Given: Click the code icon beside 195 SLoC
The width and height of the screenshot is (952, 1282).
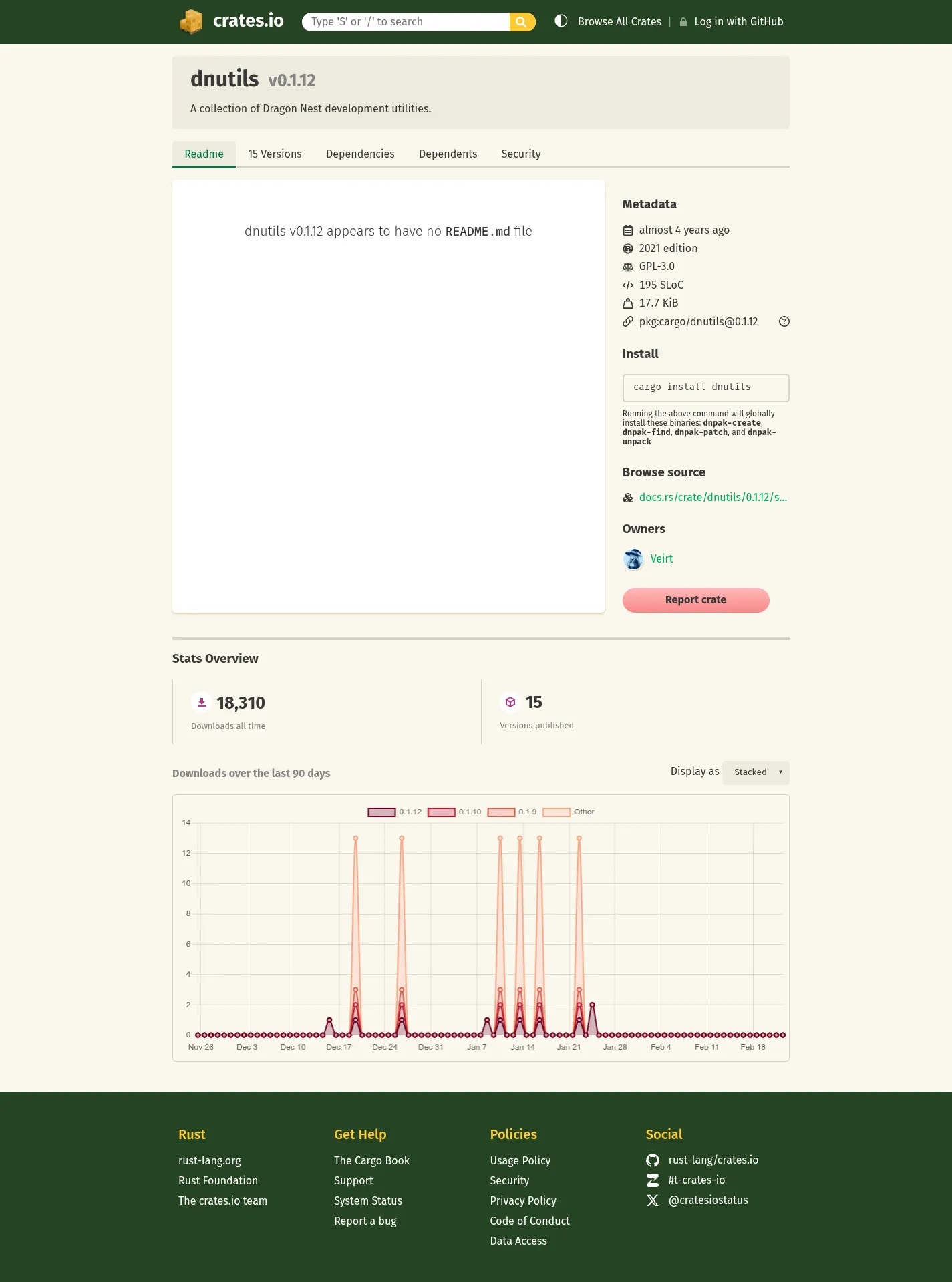Looking at the screenshot, I should [628, 285].
